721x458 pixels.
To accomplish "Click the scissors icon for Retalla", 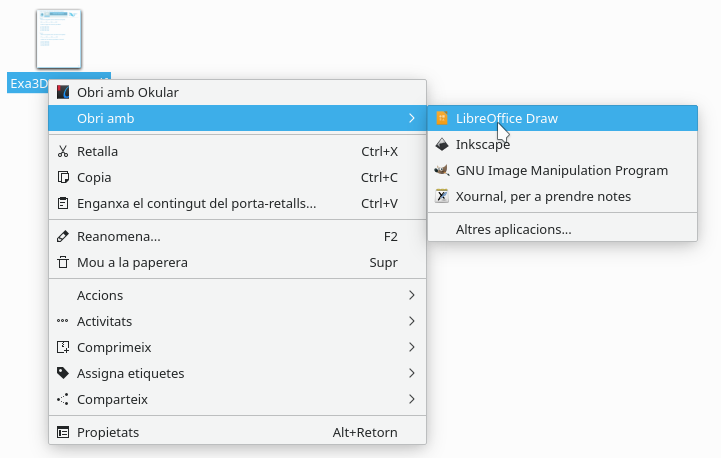I will pyautogui.click(x=63, y=151).
